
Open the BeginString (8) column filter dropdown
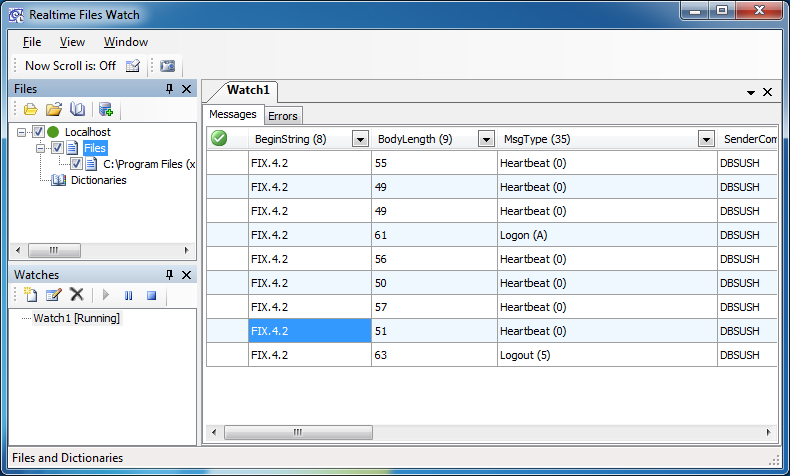(360, 139)
